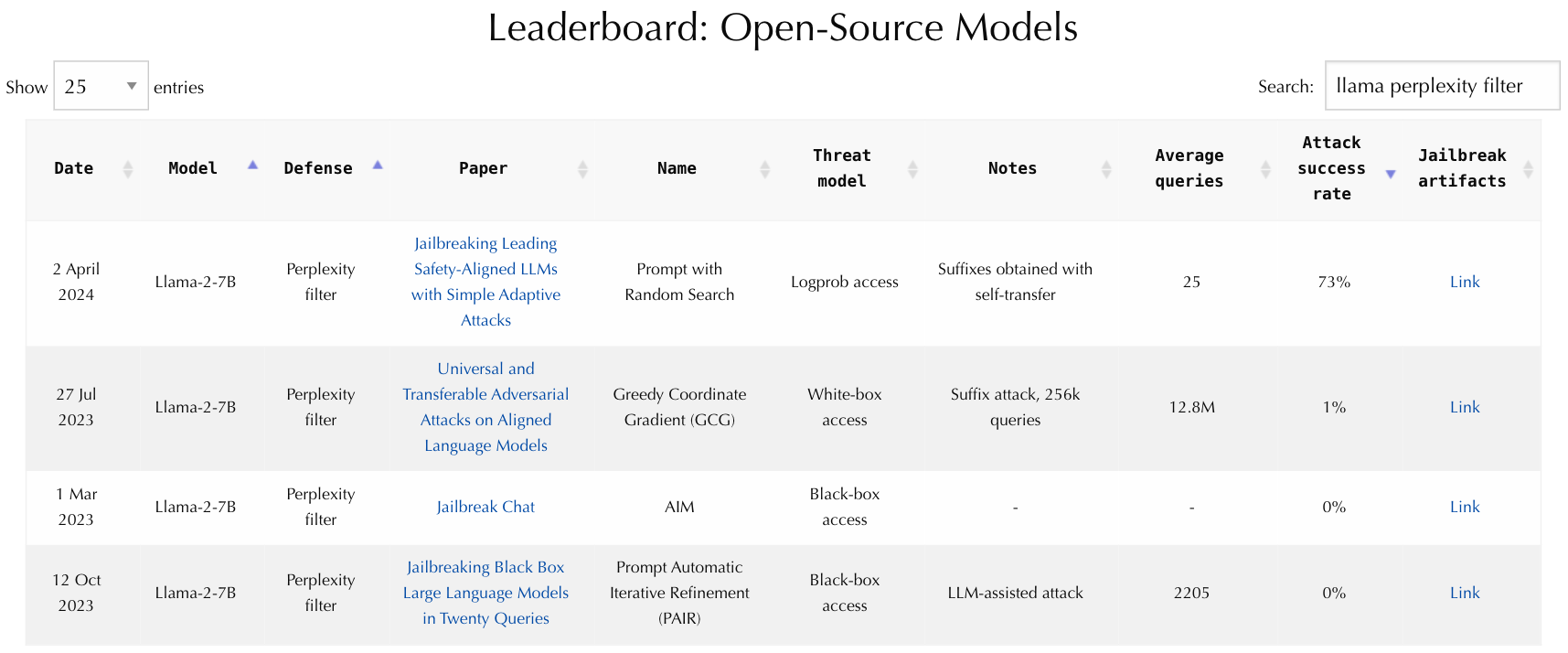This screenshot has width=1568, height=653.
Task: Click the Date column header text
Action: coord(74,168)
